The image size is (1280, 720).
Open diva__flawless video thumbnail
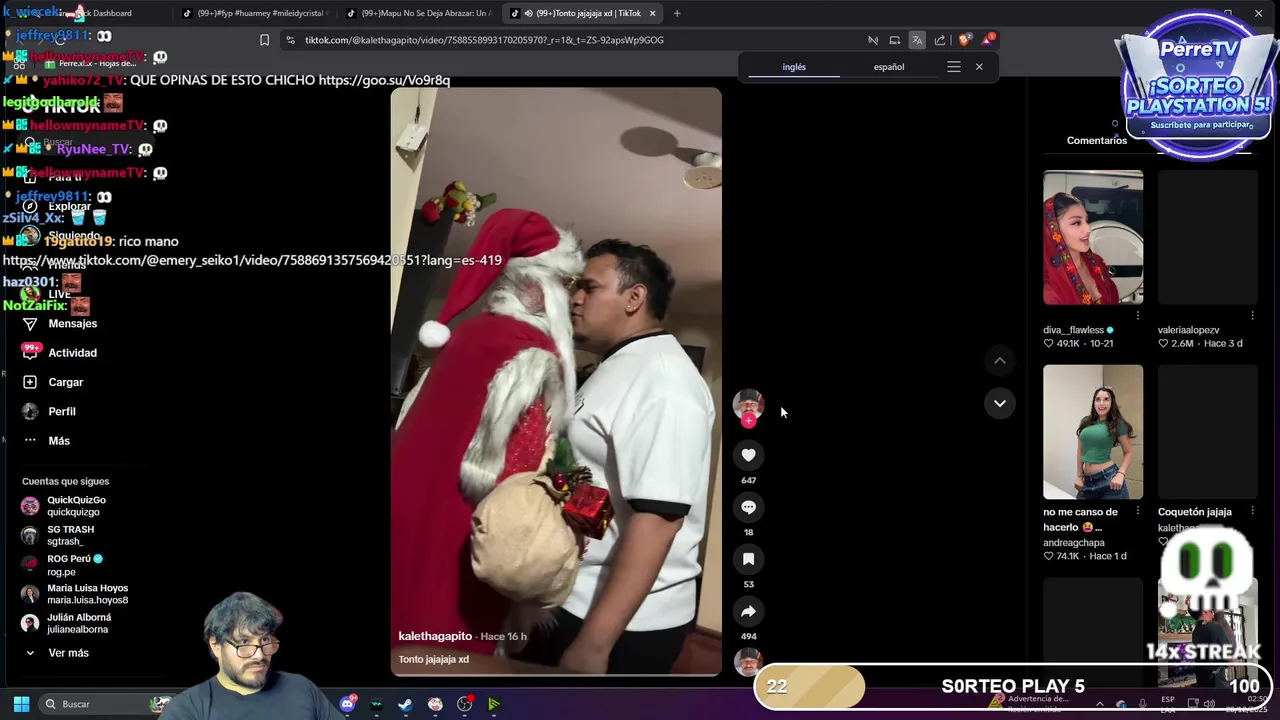tap(1093, 237)
